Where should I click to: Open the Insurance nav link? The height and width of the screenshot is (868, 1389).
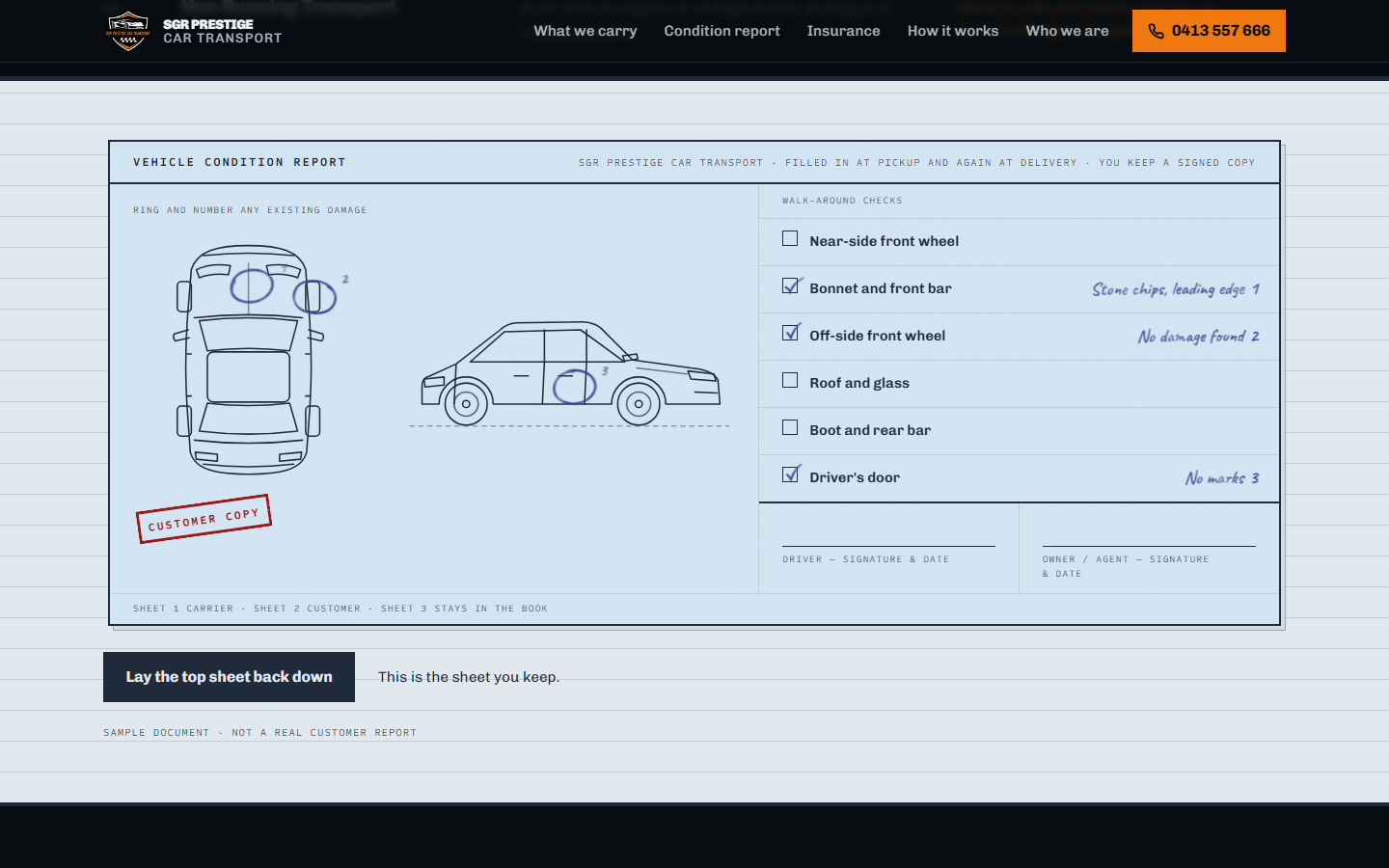point(843,31)
